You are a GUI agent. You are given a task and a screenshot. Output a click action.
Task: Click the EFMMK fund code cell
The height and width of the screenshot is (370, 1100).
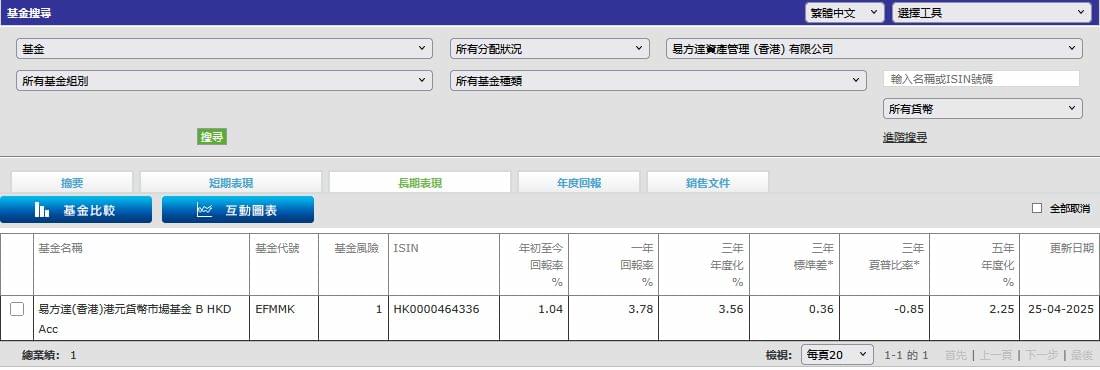click(275, 309)
